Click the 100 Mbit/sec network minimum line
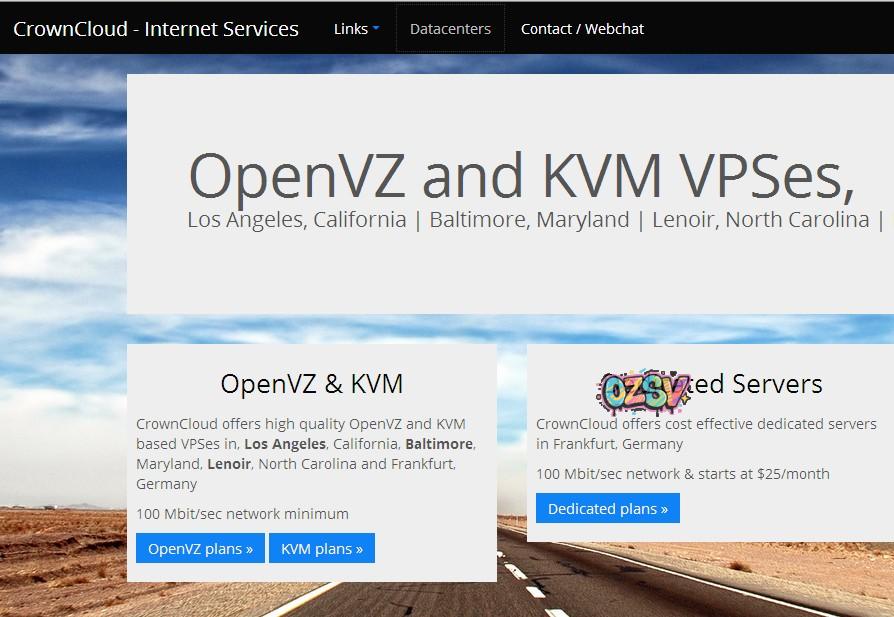Screen dimensions: 894x617 242,514
